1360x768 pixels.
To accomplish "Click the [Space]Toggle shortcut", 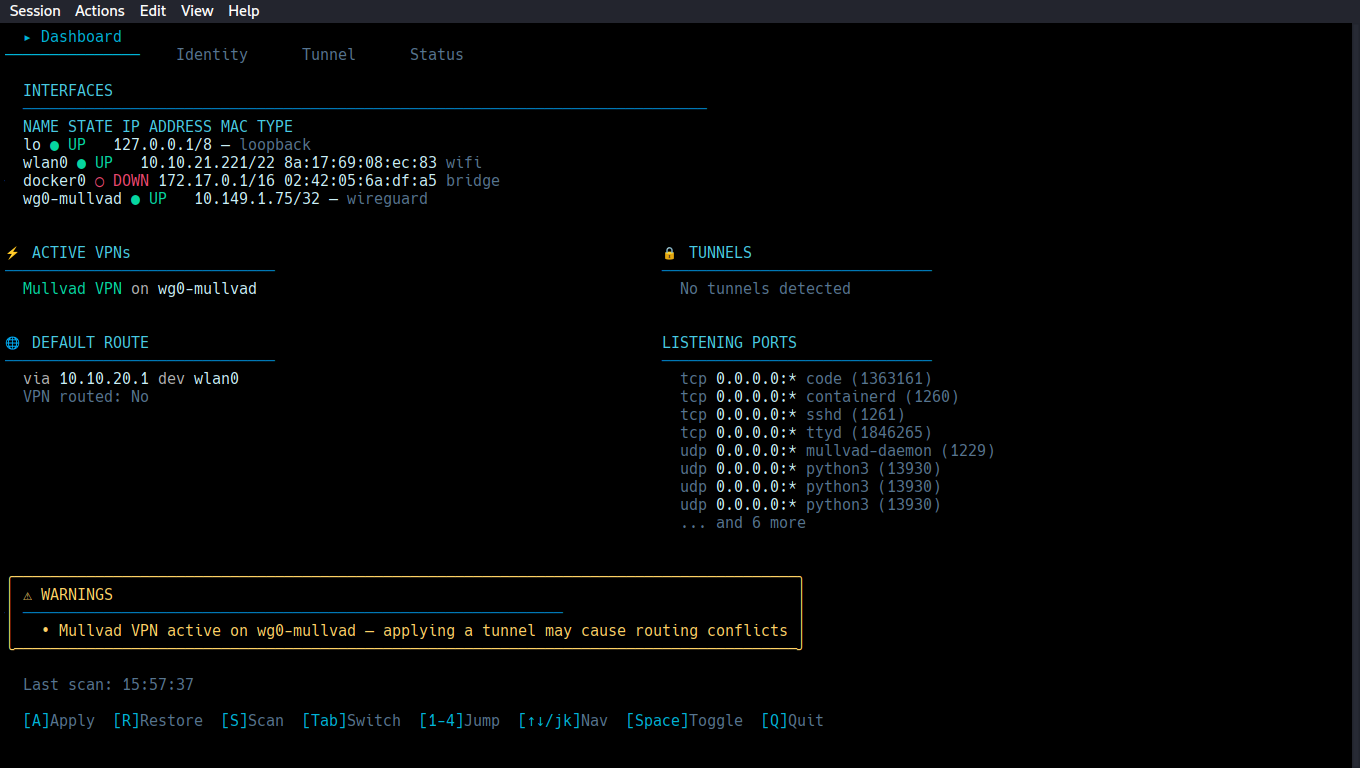I will click(x=685, y=721).
